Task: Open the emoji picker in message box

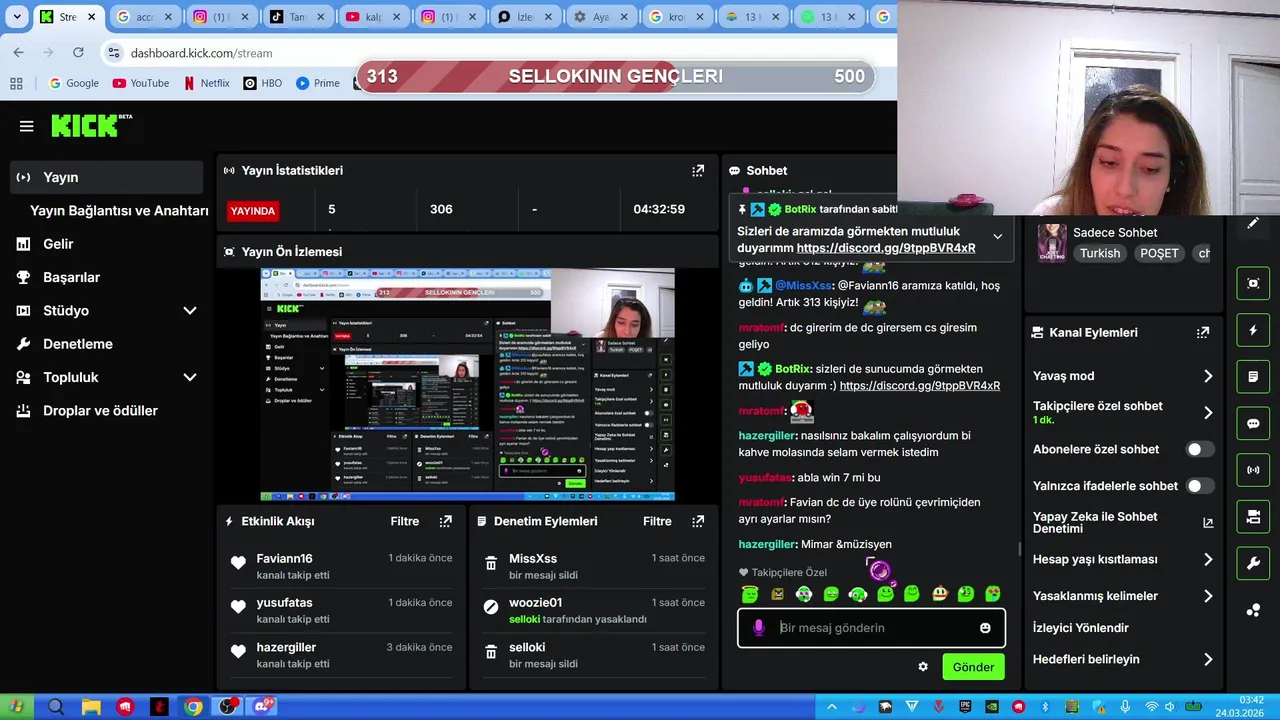Action: click(x=985, y=628)
